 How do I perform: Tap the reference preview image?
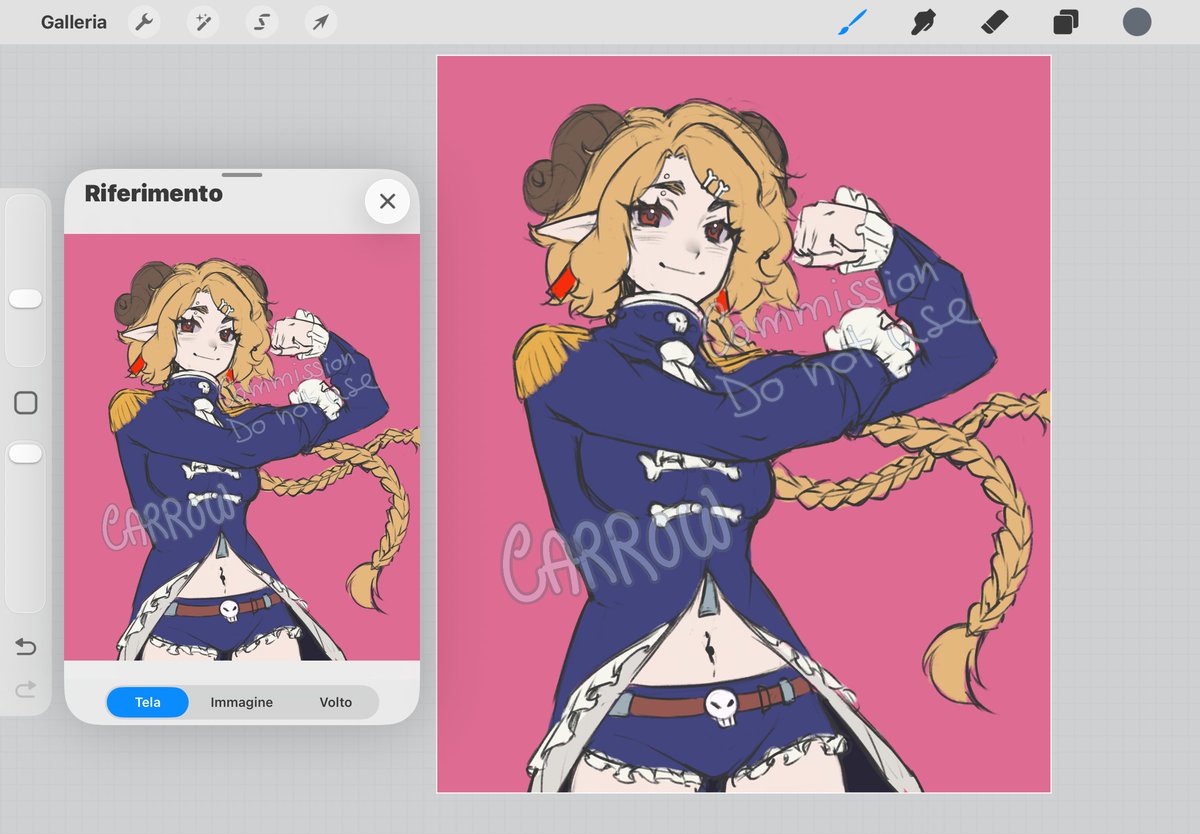click(x=242, y=447)
